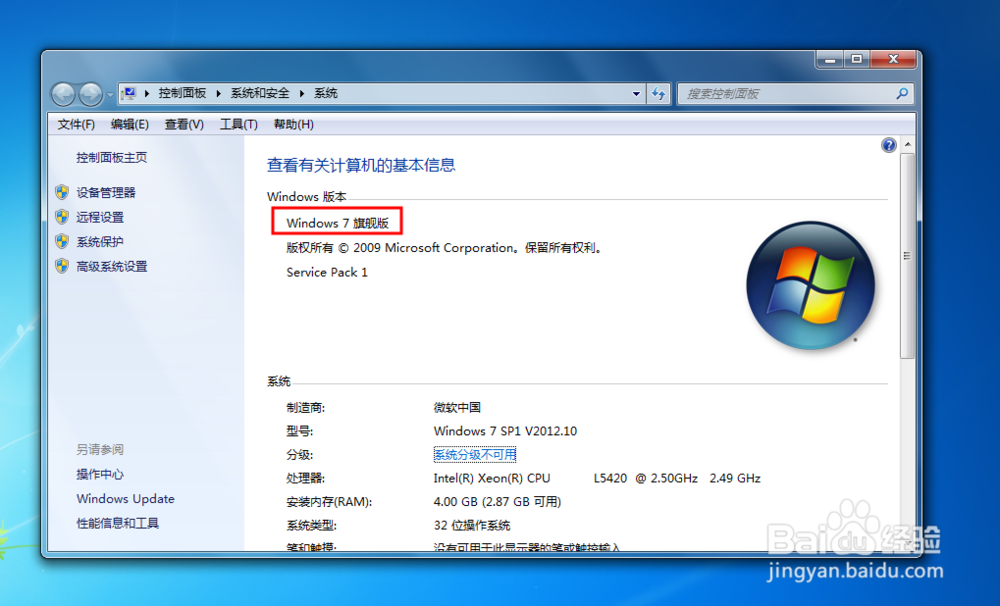Click the back navigation arrow

pos(62,93)
